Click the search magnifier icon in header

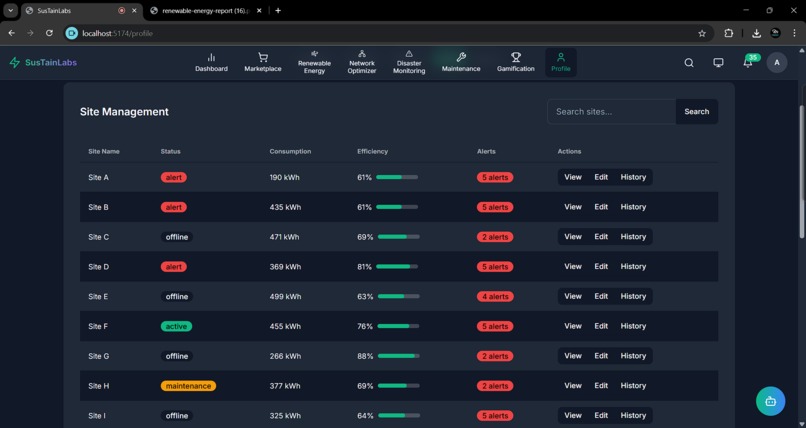pyautogui.click(x=689, y=63)
